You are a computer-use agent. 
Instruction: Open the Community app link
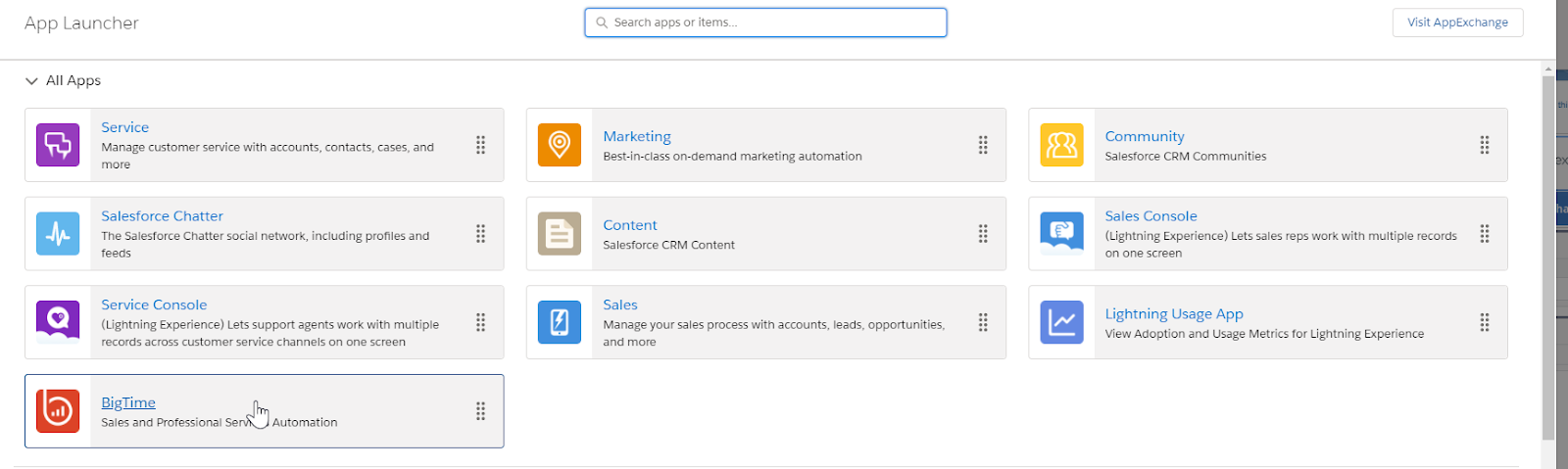[1145, 136]
